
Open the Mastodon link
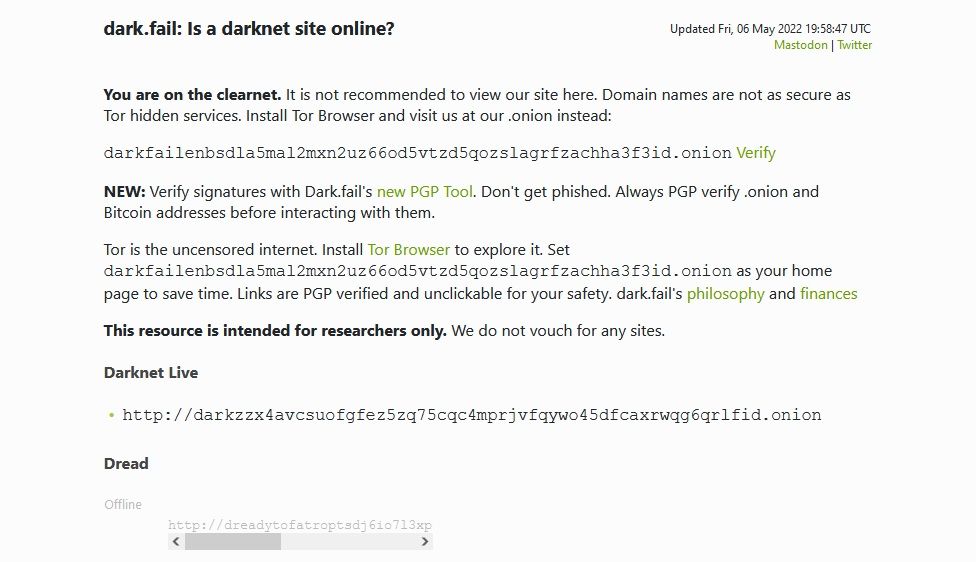pyautogui.click(x=802, y=45)
